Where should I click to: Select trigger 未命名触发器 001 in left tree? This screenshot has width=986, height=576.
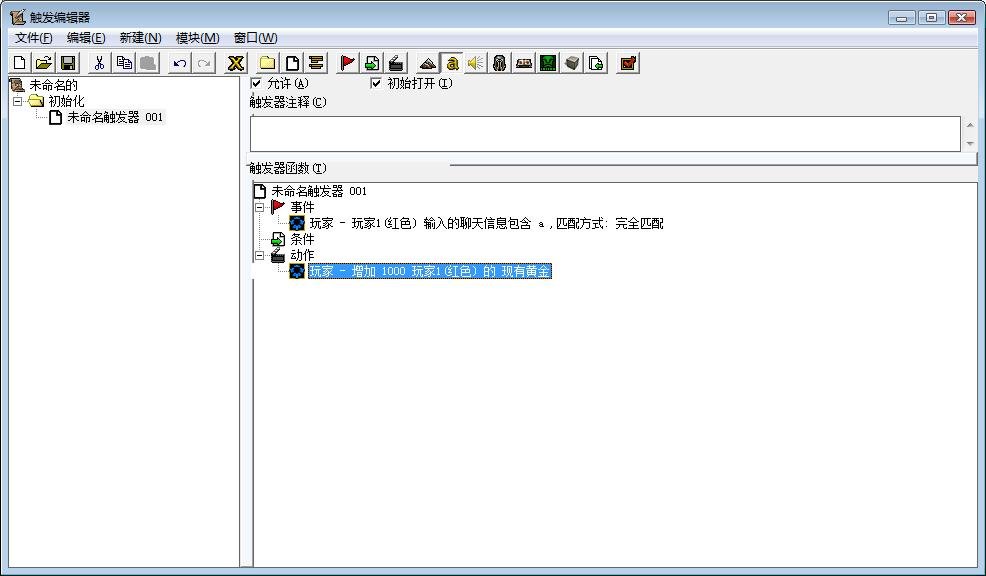[114, 117]
